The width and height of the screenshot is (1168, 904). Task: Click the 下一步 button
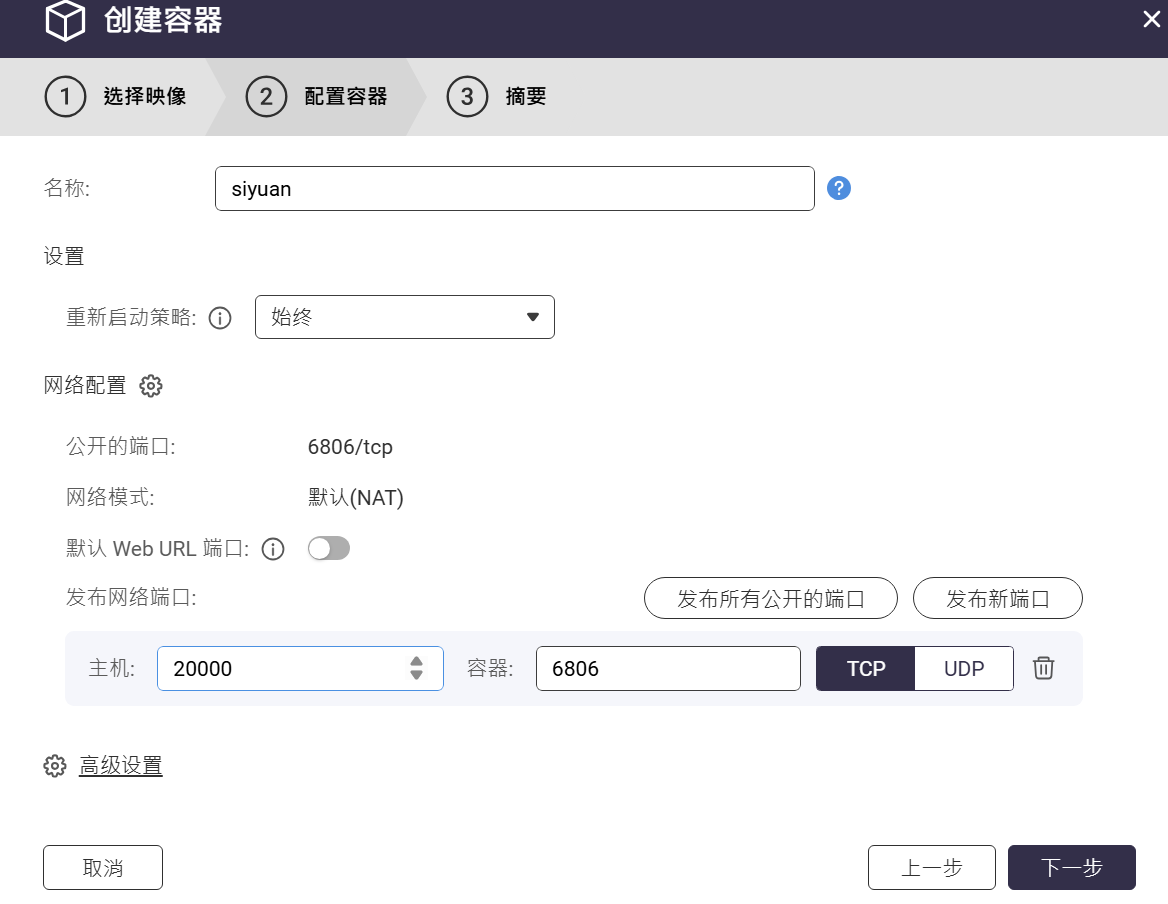point(1071,867)
